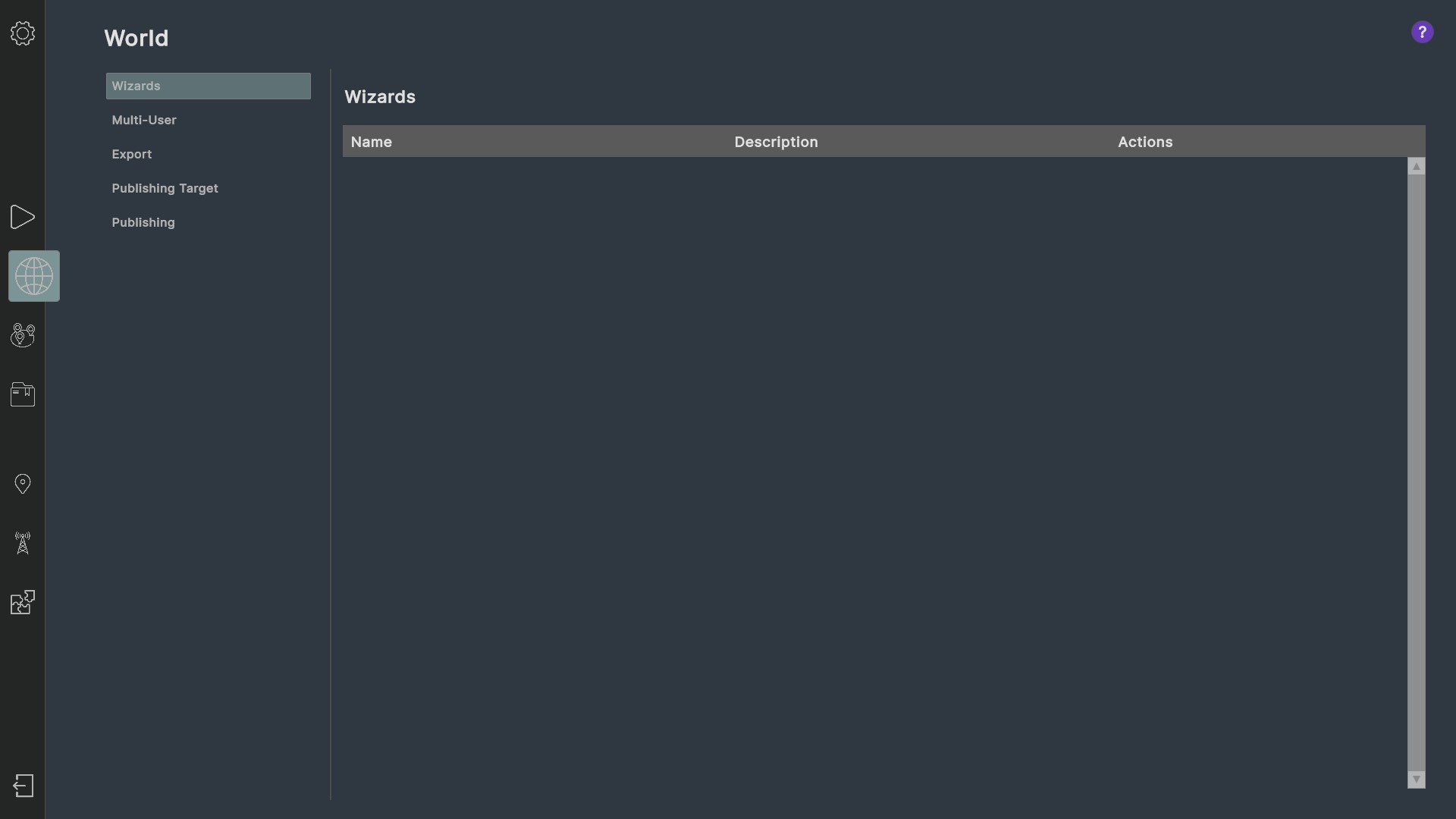Image resolution: width=1456 pixels, height=819 pixels.
Task: Open the puzzle plugins icon
Action: point(23,602)
